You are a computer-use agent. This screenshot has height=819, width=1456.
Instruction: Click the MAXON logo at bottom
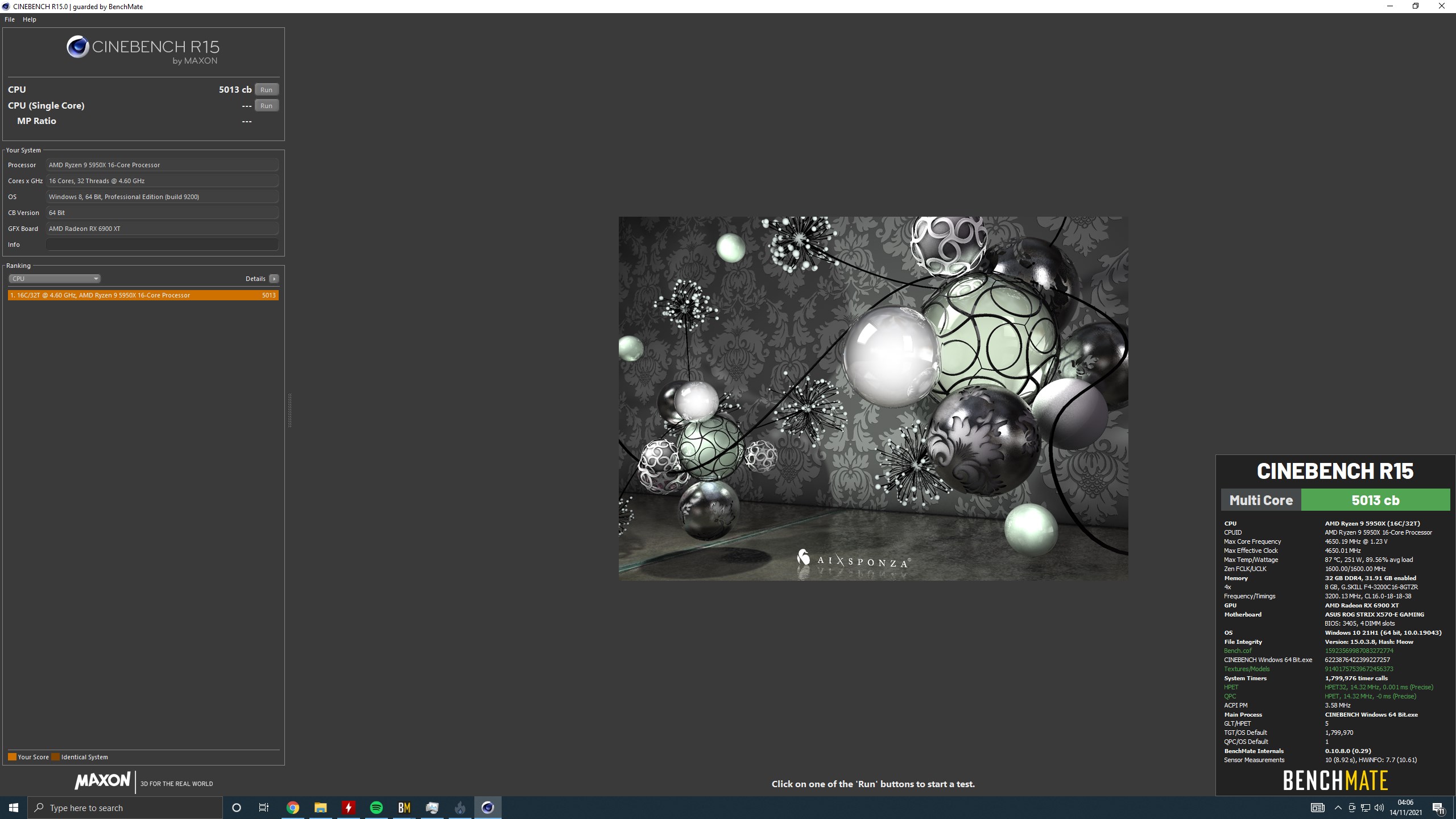point(102,781)
